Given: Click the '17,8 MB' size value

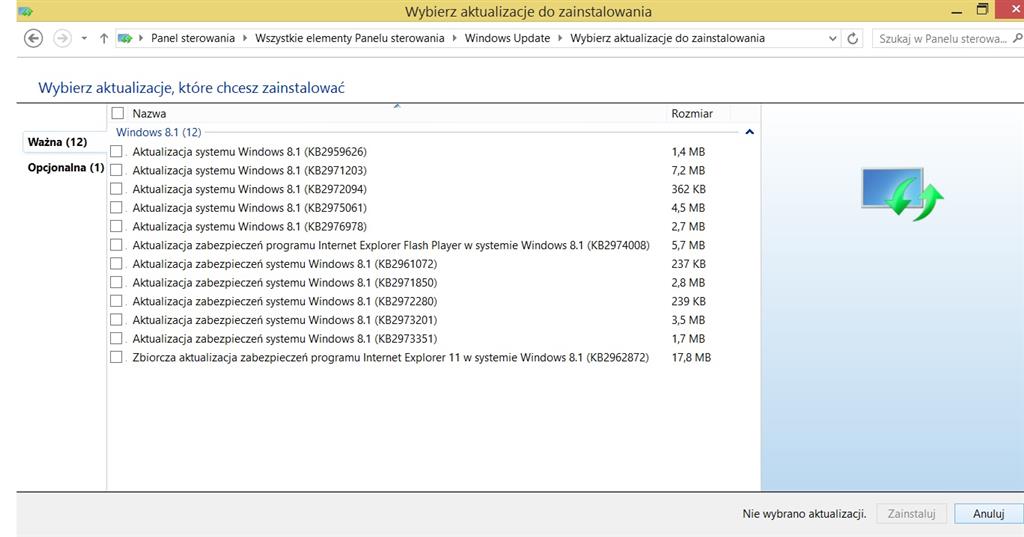Looking at the screenshot, I should point(691,358).
